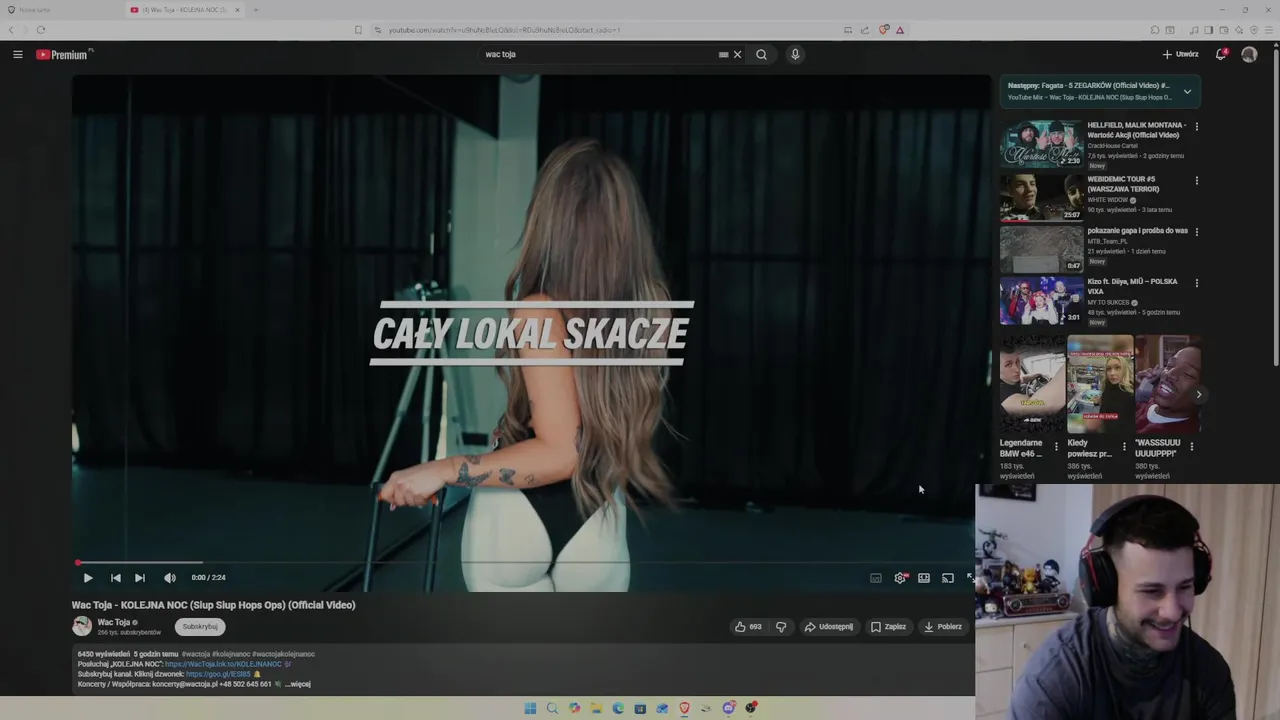Click the magnifier search button
The image size is (1280, 720).
click(761, 55)
